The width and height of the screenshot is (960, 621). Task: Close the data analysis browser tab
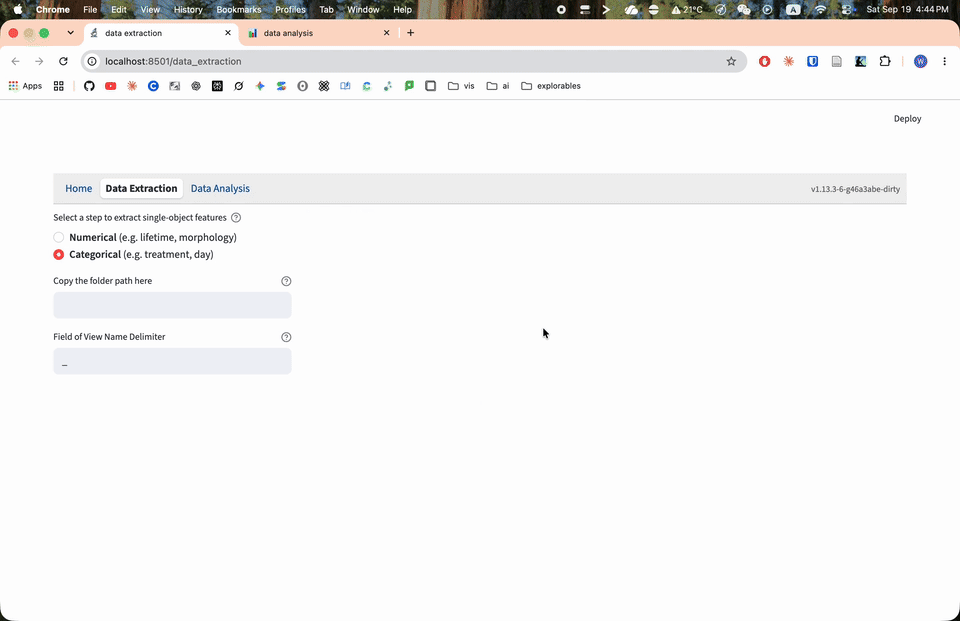click(386, 33)
